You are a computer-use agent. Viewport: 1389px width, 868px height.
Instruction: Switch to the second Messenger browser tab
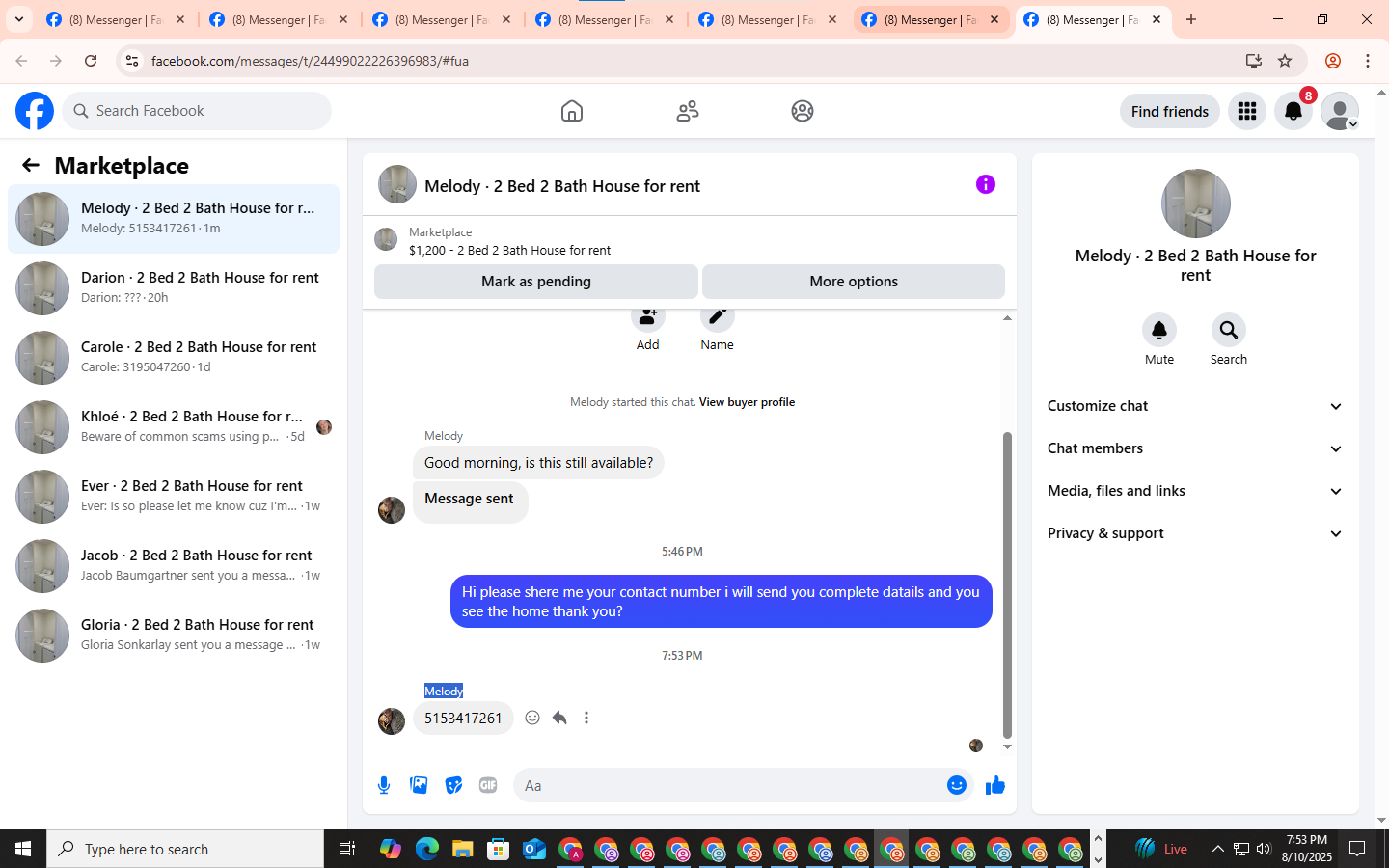(279, 19)
